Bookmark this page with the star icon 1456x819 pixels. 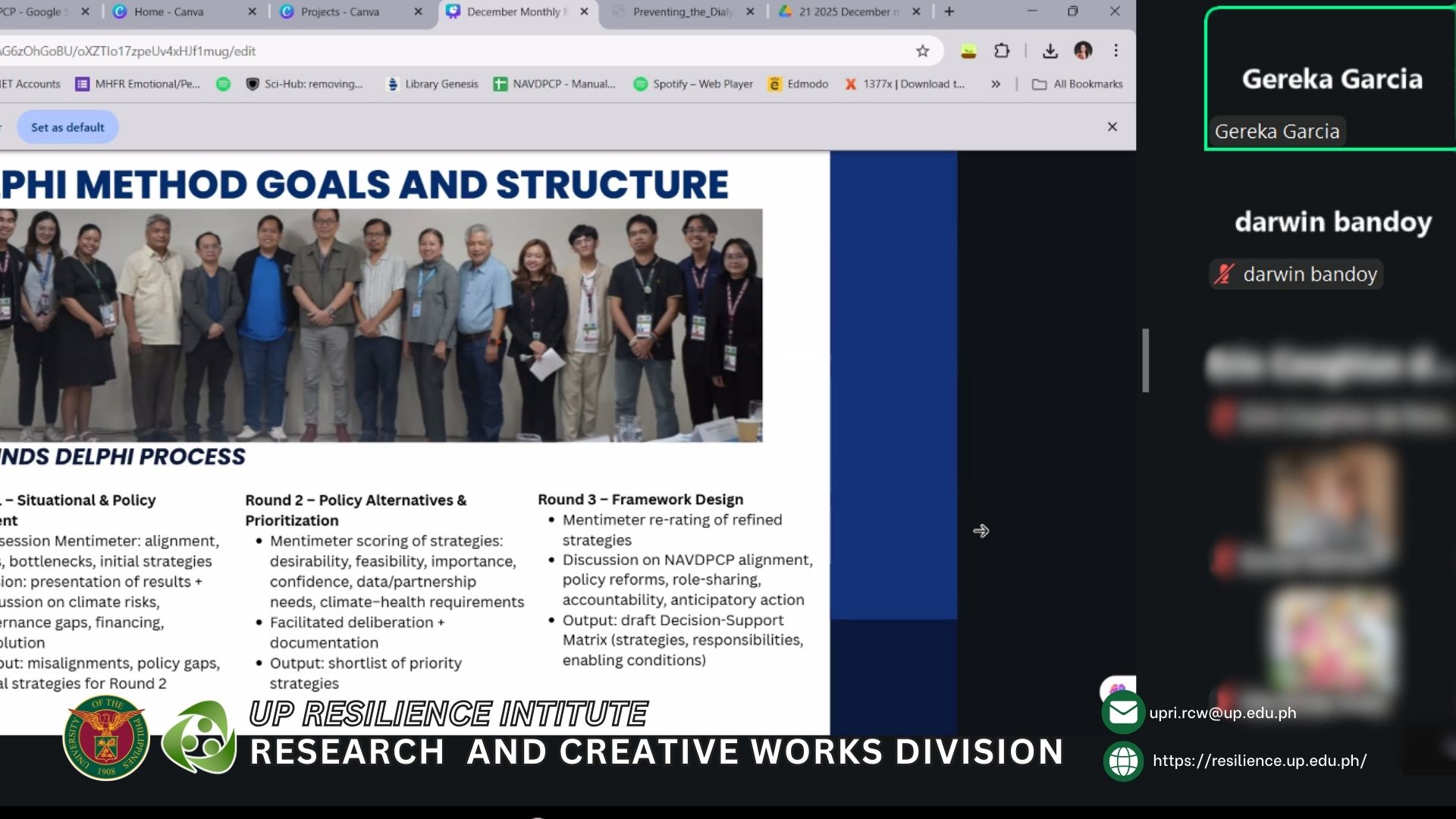click(922, 51)
